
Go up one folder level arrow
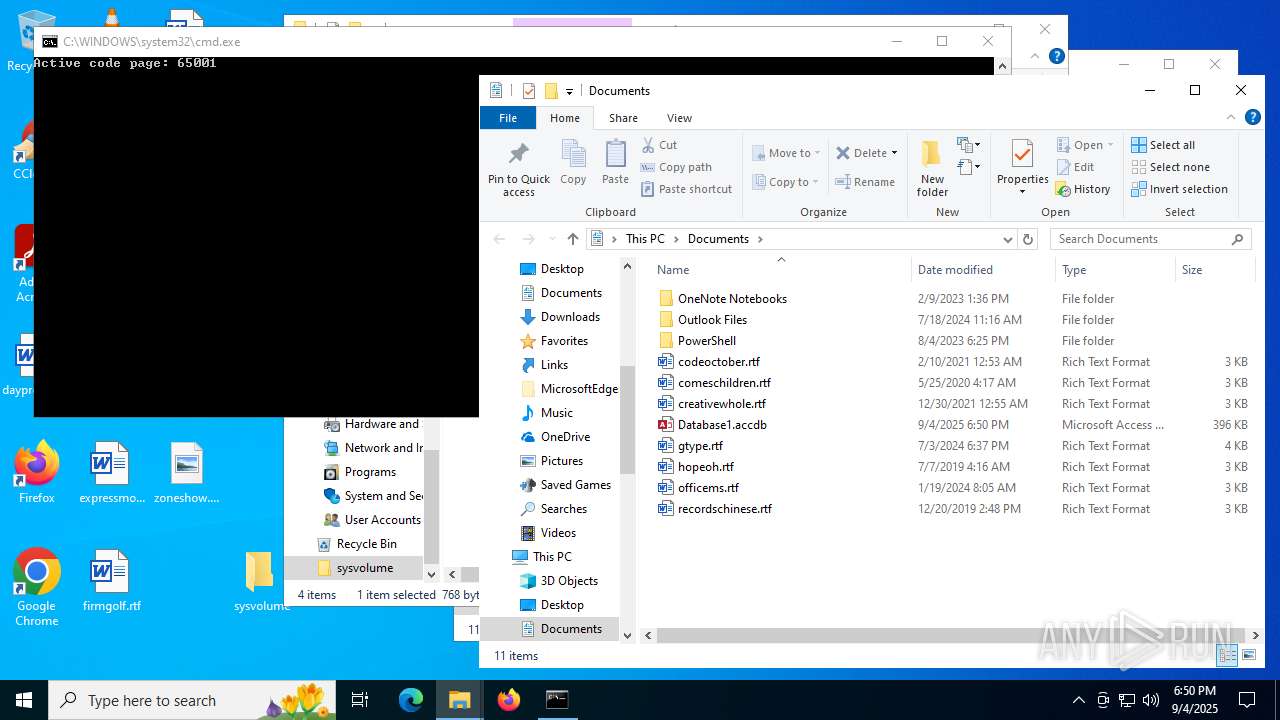(x=572, y=239)
